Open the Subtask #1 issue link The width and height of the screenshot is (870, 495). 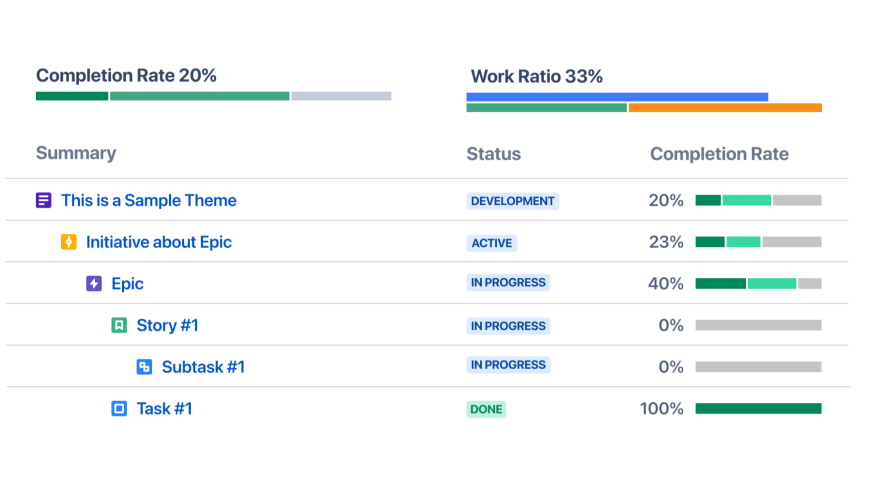[x=203, y=367]
